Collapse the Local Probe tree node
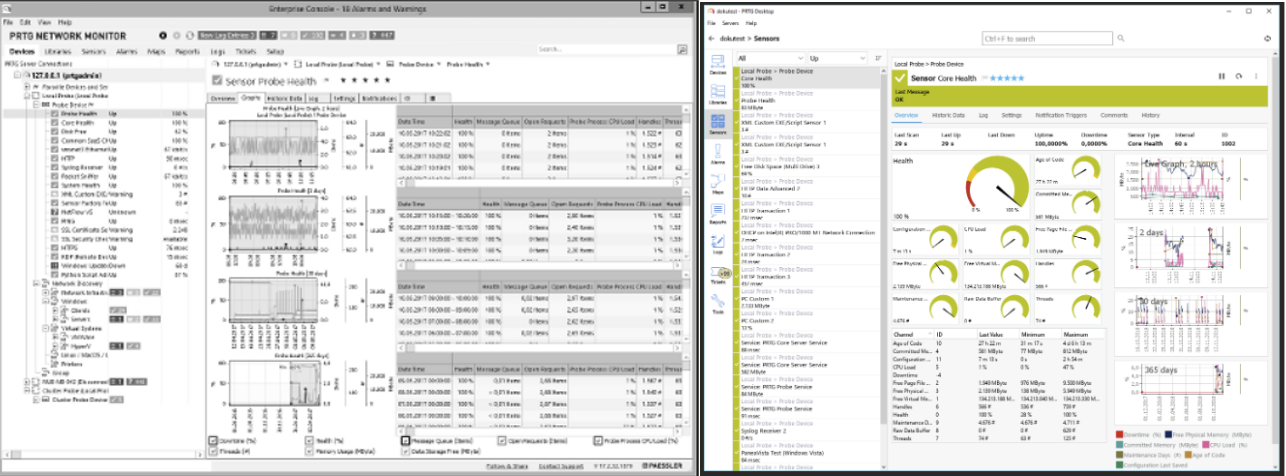 tap(27, 95)
